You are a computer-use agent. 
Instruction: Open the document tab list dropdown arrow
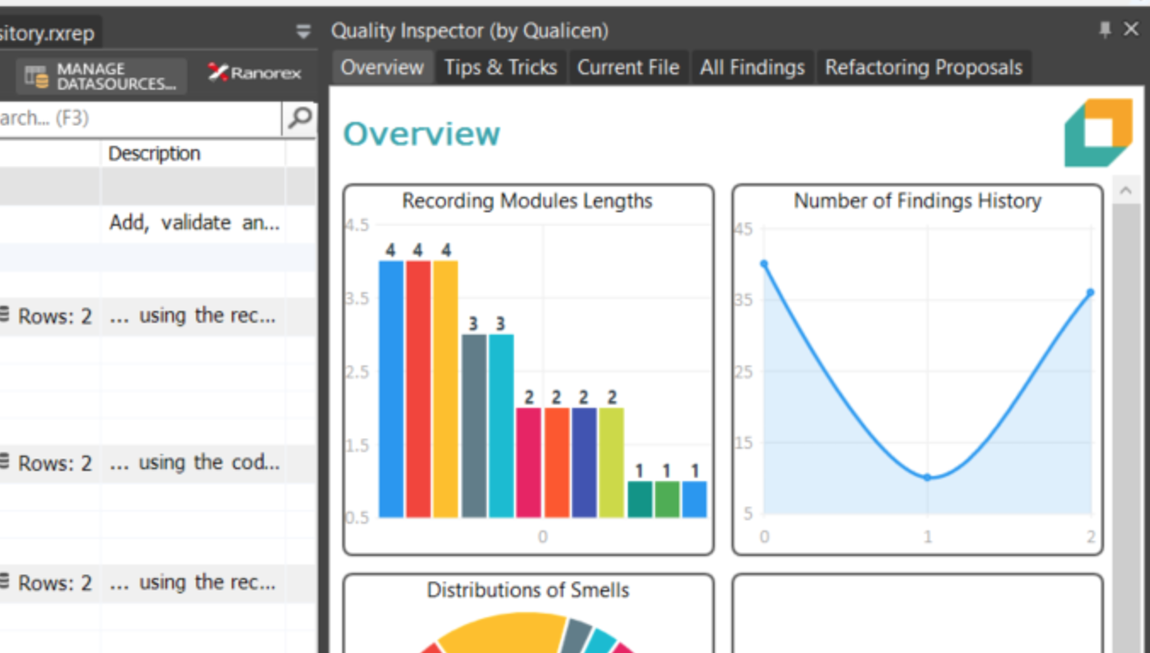pos(303,33)
